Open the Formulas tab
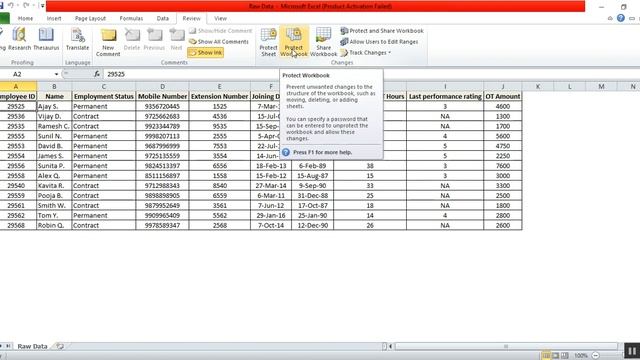640x360 pixels. pos(131,18)
